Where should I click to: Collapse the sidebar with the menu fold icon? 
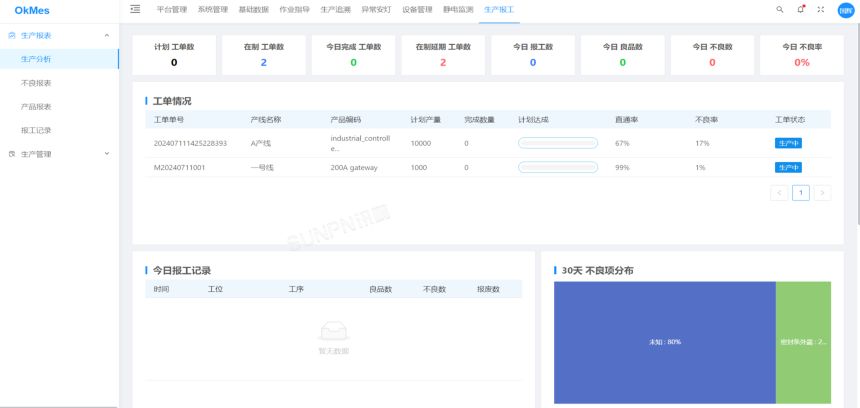135,9
